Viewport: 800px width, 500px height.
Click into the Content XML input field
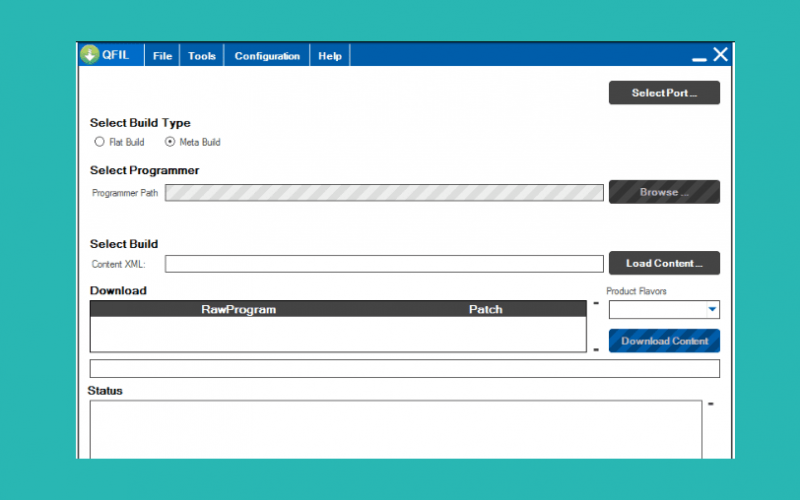[x=384, y=264]
